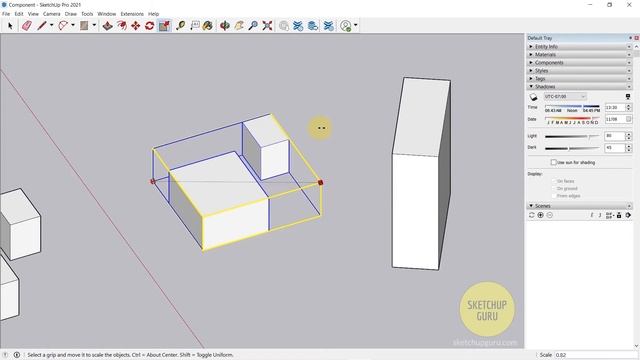Open the Window menu
This screenshot has width=640, height=360.
pyautogui.click(x=107, y=14)
